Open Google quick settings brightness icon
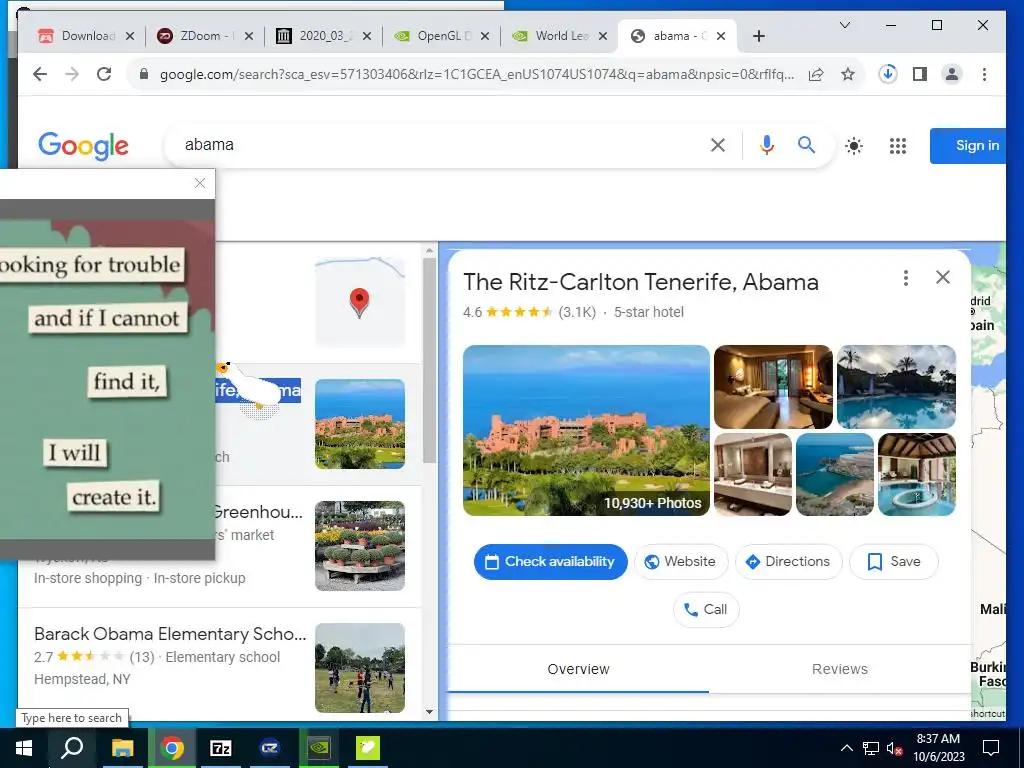 click(854, 146)
